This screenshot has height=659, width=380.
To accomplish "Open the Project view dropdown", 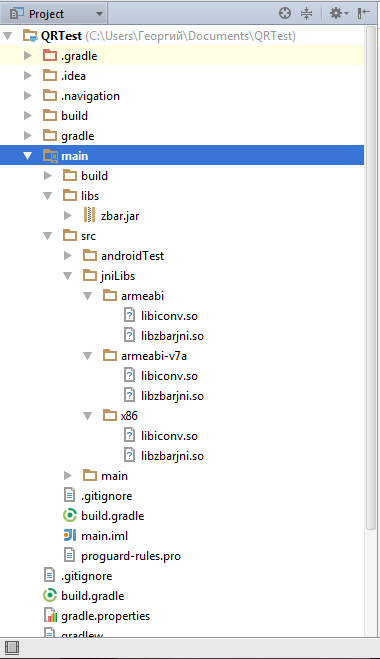I will [x=54, y=13].
